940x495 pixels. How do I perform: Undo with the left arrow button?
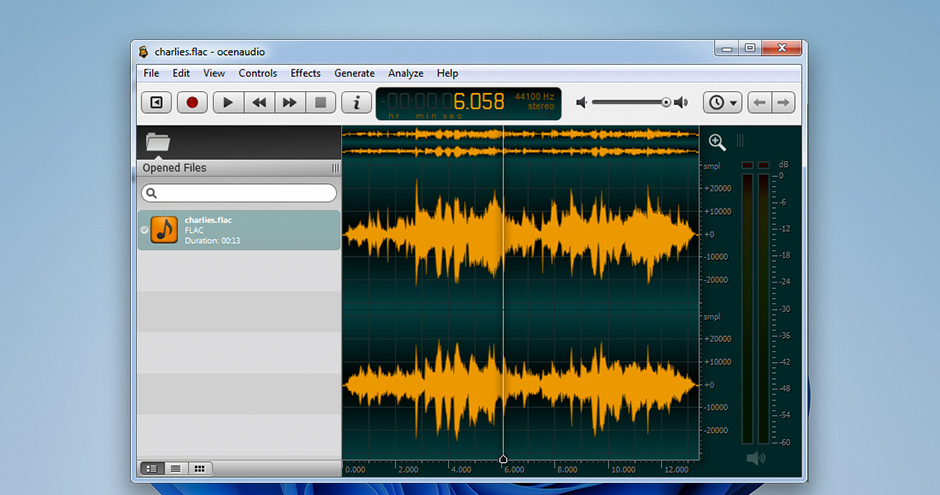tap(760, 102)
